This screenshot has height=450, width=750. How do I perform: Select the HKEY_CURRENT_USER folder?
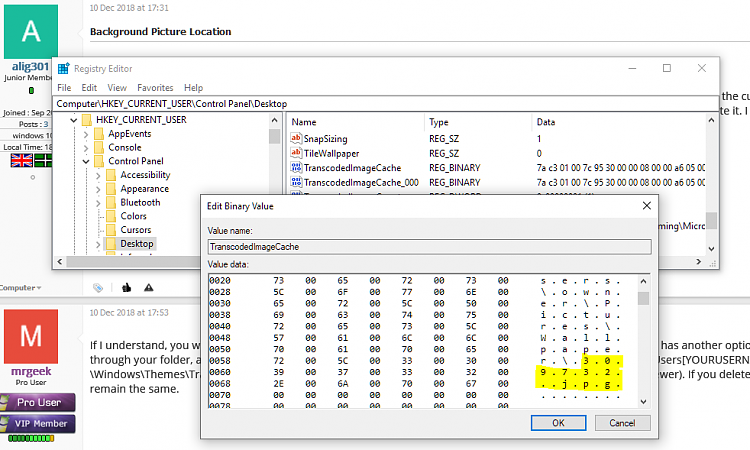tap(141, 120)
